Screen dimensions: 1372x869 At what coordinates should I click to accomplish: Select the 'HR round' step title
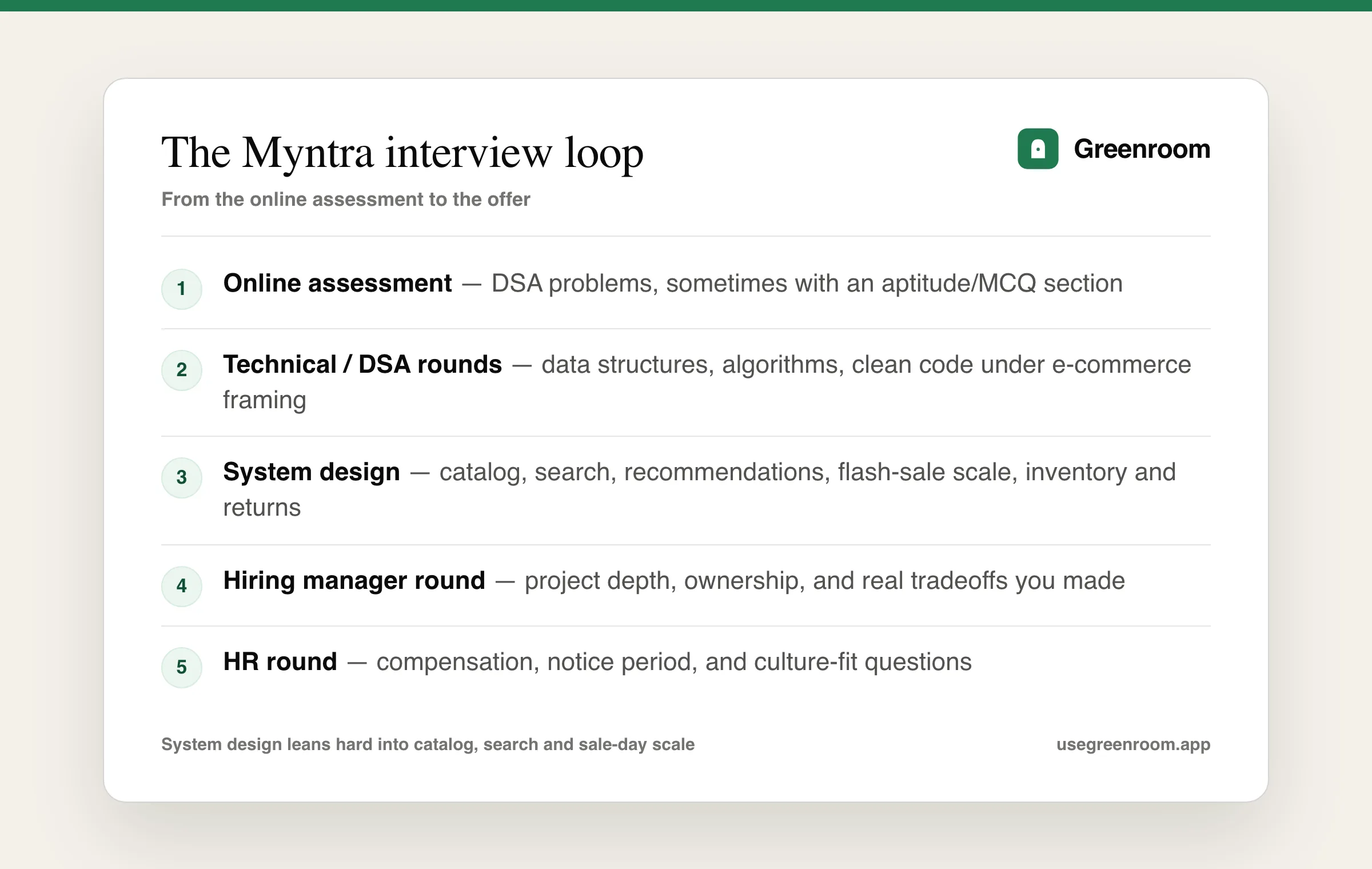(280, 661)
